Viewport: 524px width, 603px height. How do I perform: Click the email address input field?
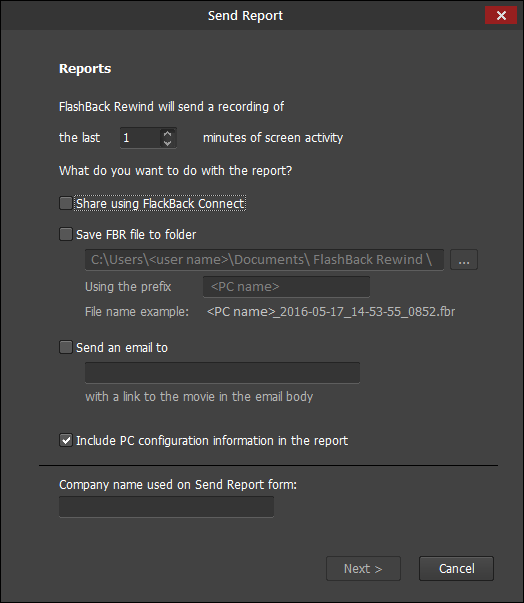222,373
